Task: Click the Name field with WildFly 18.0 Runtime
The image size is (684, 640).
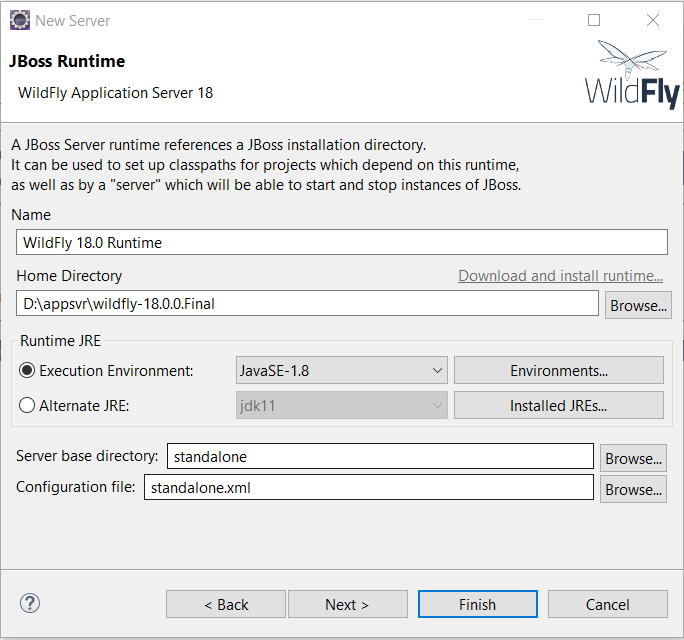Action: point(342,242)
